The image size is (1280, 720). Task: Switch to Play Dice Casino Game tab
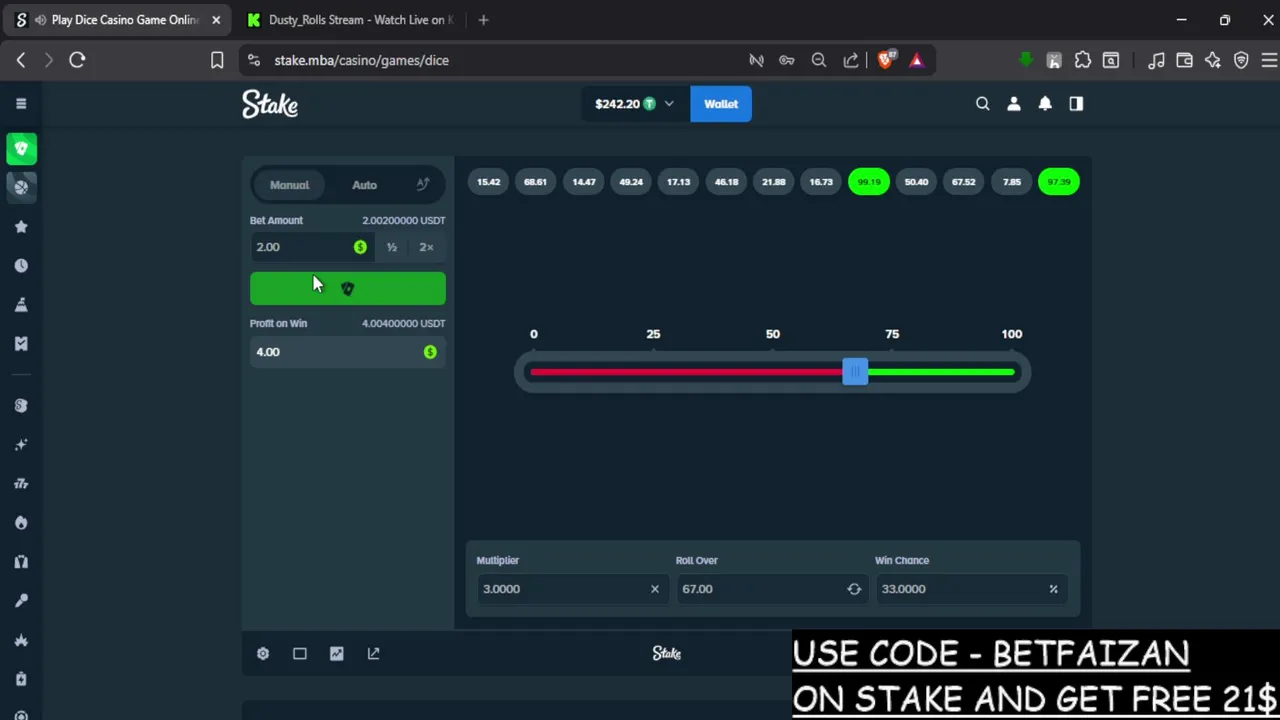click(117, 20)
